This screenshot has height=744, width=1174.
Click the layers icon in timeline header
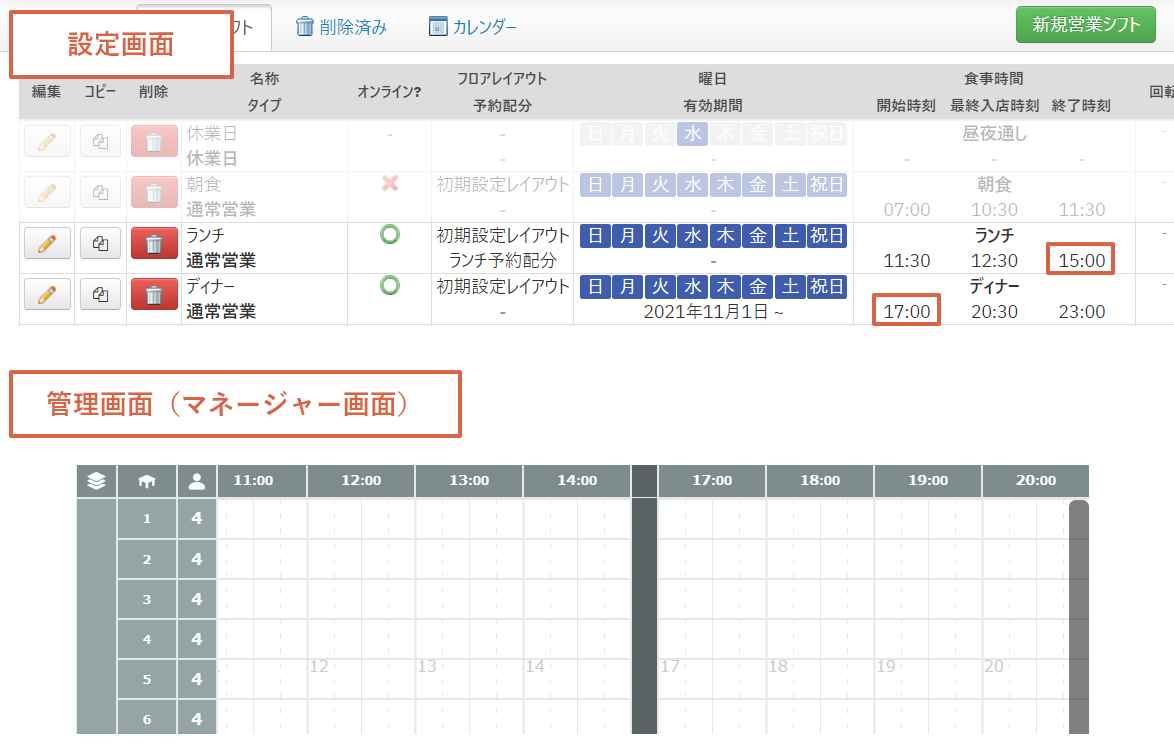point(96,481)
